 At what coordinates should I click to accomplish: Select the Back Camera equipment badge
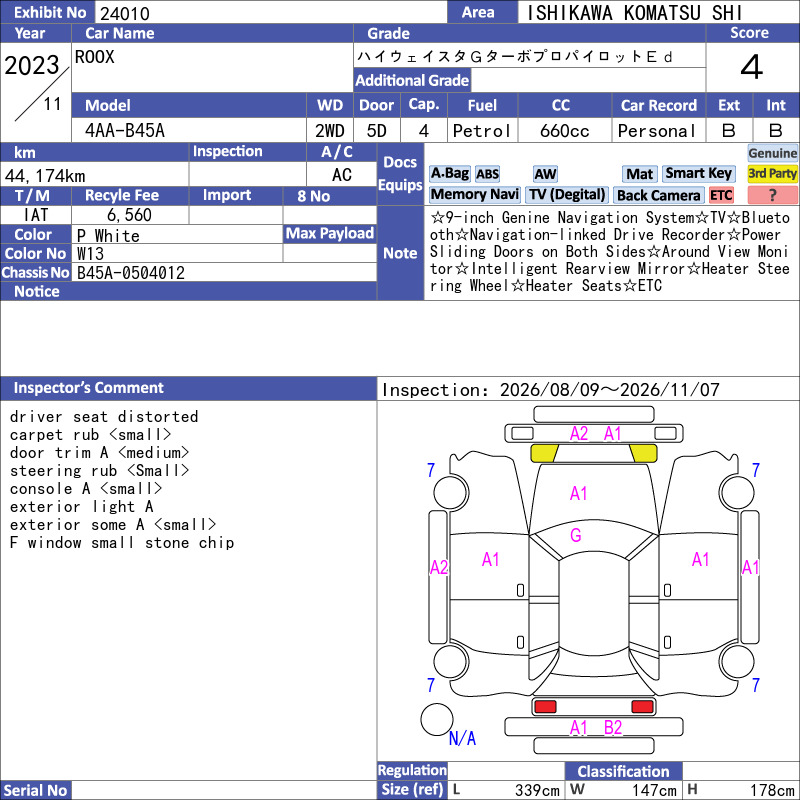point(658,195)
